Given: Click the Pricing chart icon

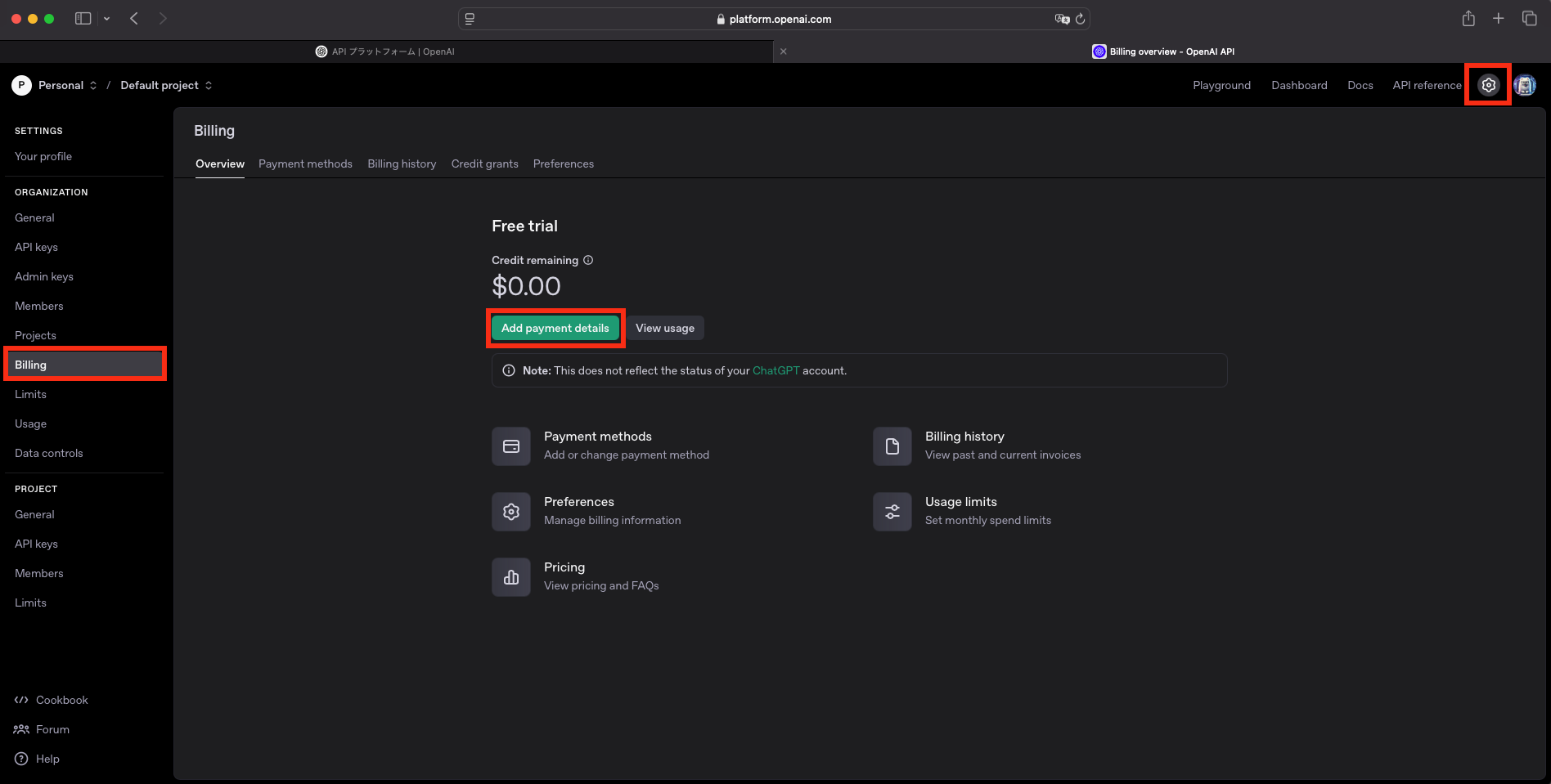Looking at the screenshot, I should tap(511, 577).
